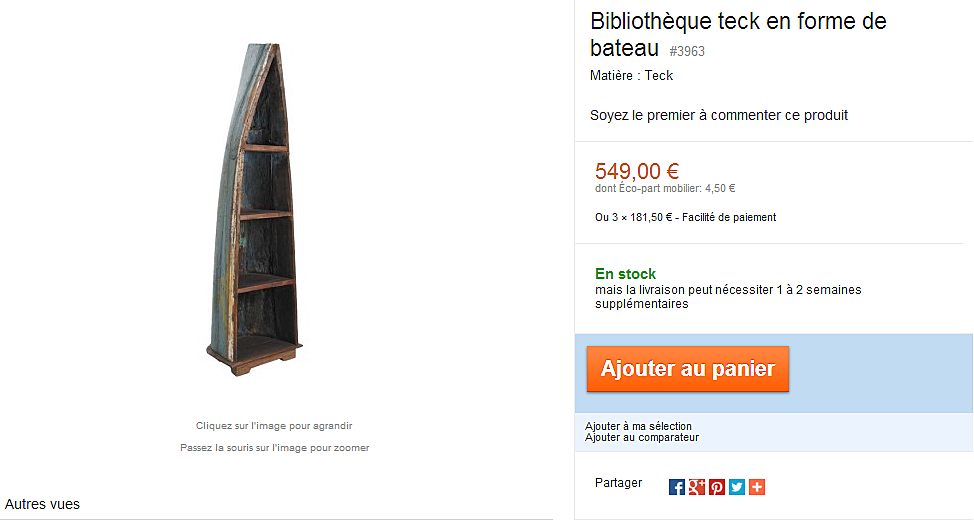974x523 pixels.
Task: Click the Éco-part mobilier notice
Action: coord(665,188)
